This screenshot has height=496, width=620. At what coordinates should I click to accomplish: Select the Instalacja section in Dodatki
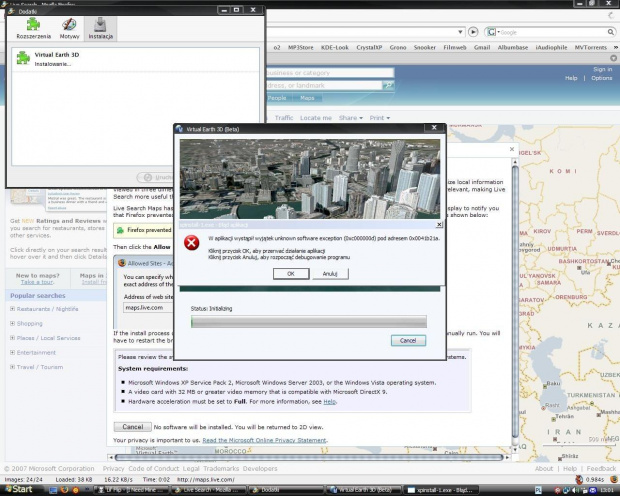pyautogui.click(x=100, y=28)
